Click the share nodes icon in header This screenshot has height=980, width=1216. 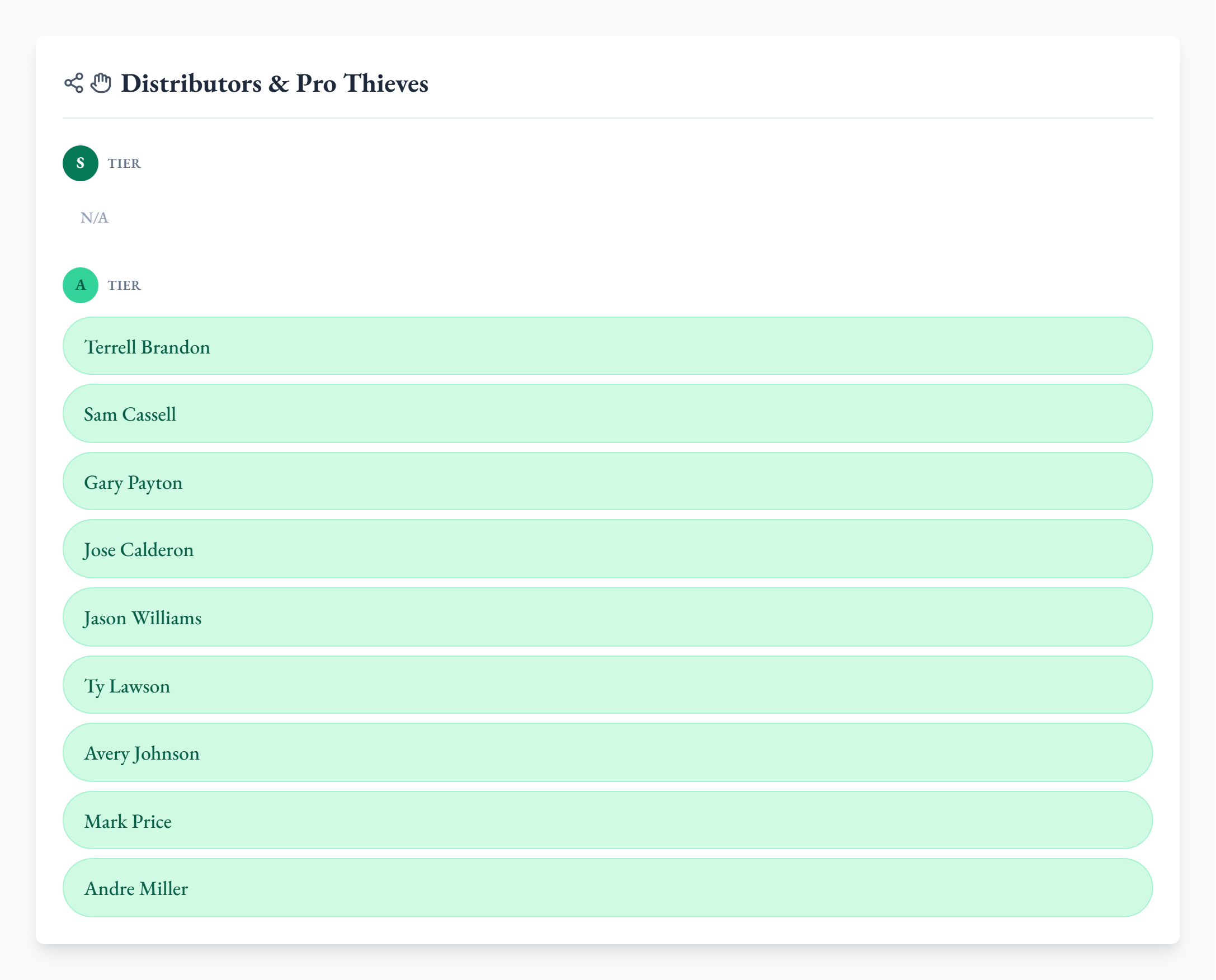73,83
